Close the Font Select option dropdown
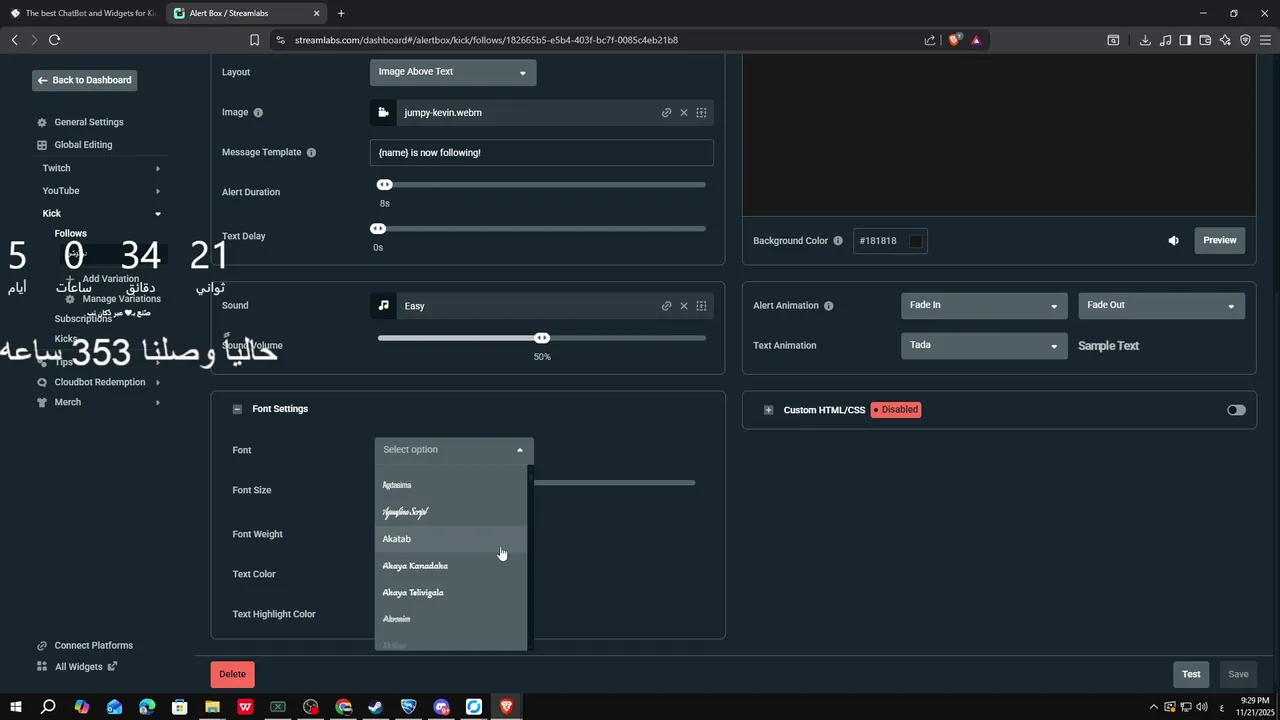This screenshot has width=1280, height=720. click(x=454, y=450)
